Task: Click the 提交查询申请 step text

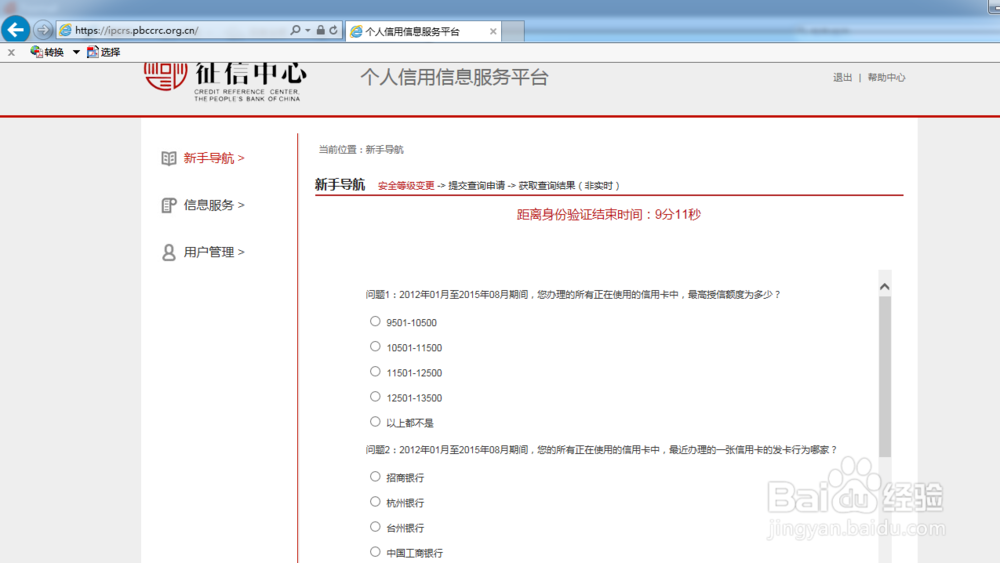Action: (x=476, y=186)
